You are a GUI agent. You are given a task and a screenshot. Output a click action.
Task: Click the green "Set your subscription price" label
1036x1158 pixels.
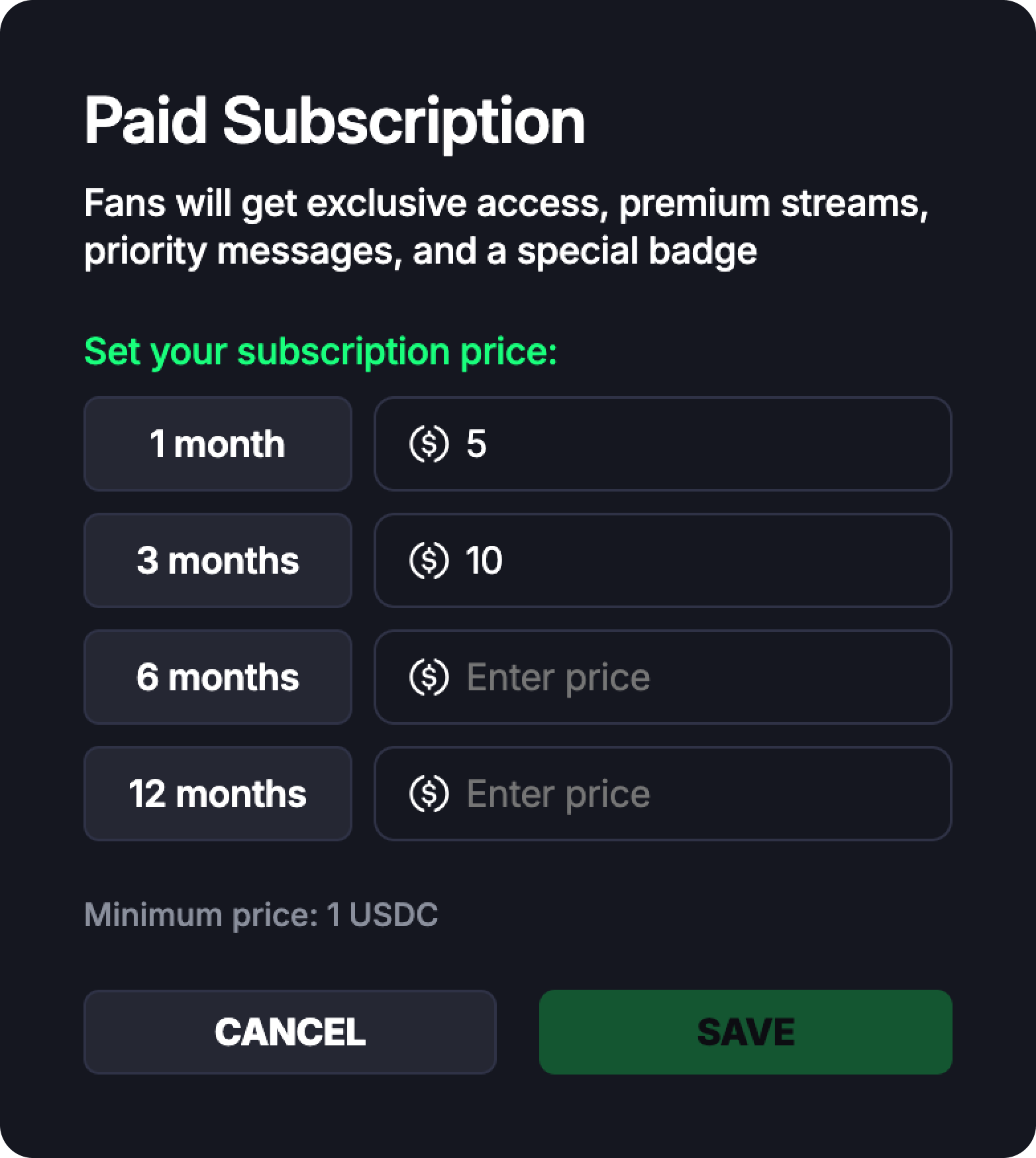point(321,351)
